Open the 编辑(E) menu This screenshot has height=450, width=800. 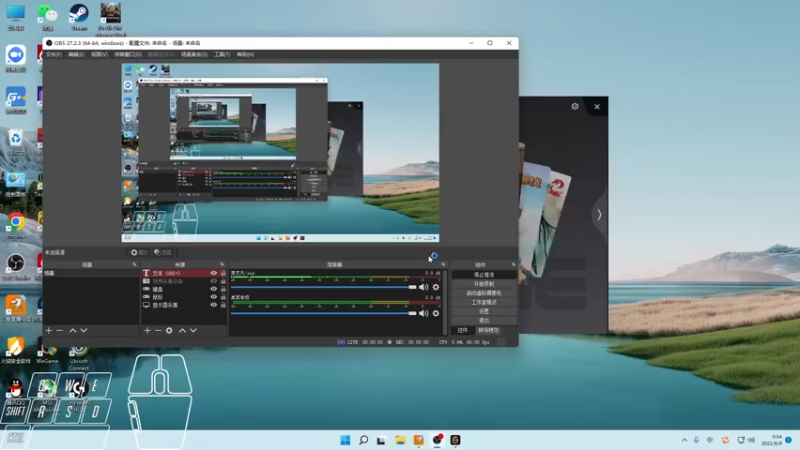(76, 55)
